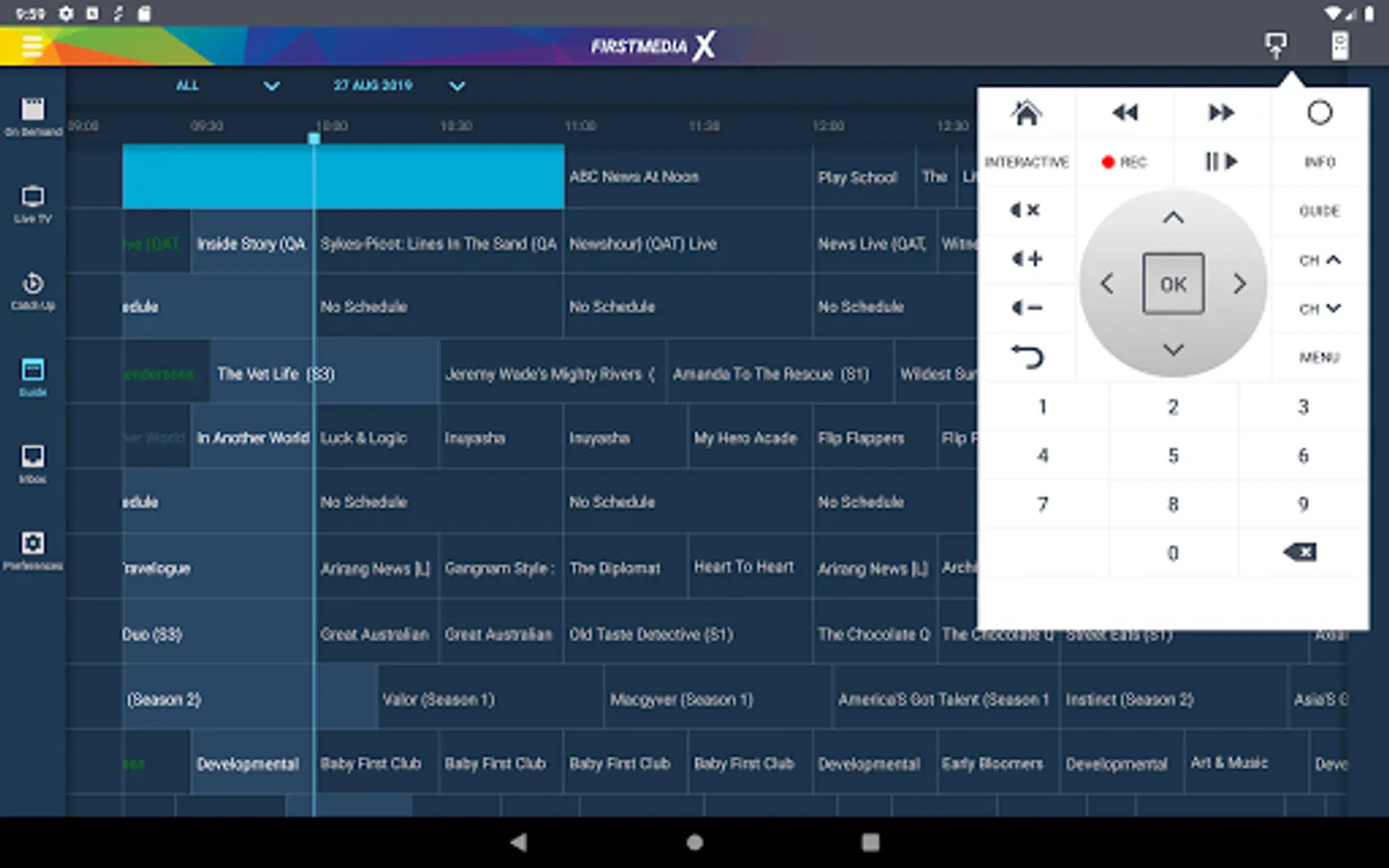Tap CH down channel button
Viewport: 1389px width, 868px height.
tap(1320, 309)
